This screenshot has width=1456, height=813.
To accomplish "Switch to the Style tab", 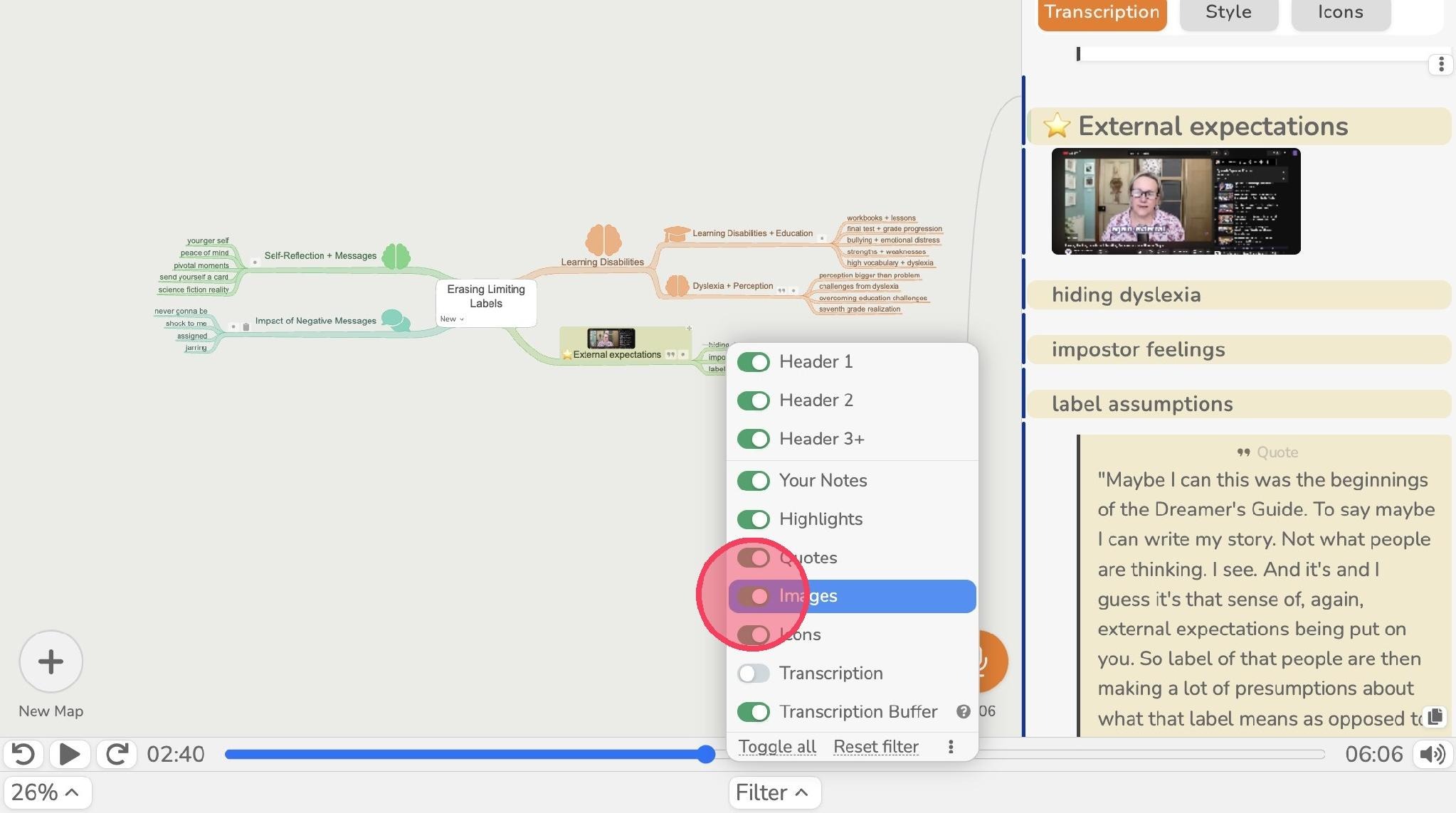I will (1228, 12).
